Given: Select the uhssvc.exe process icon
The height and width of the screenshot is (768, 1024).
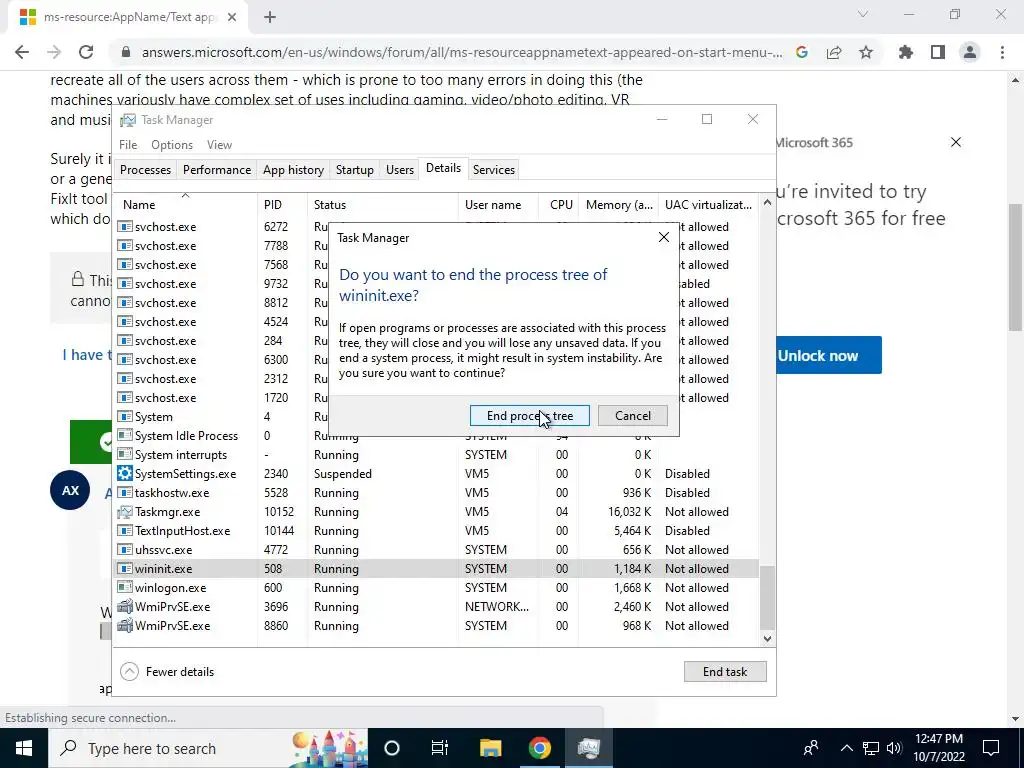Looking at the screenshot, I should tap(124, 550).
